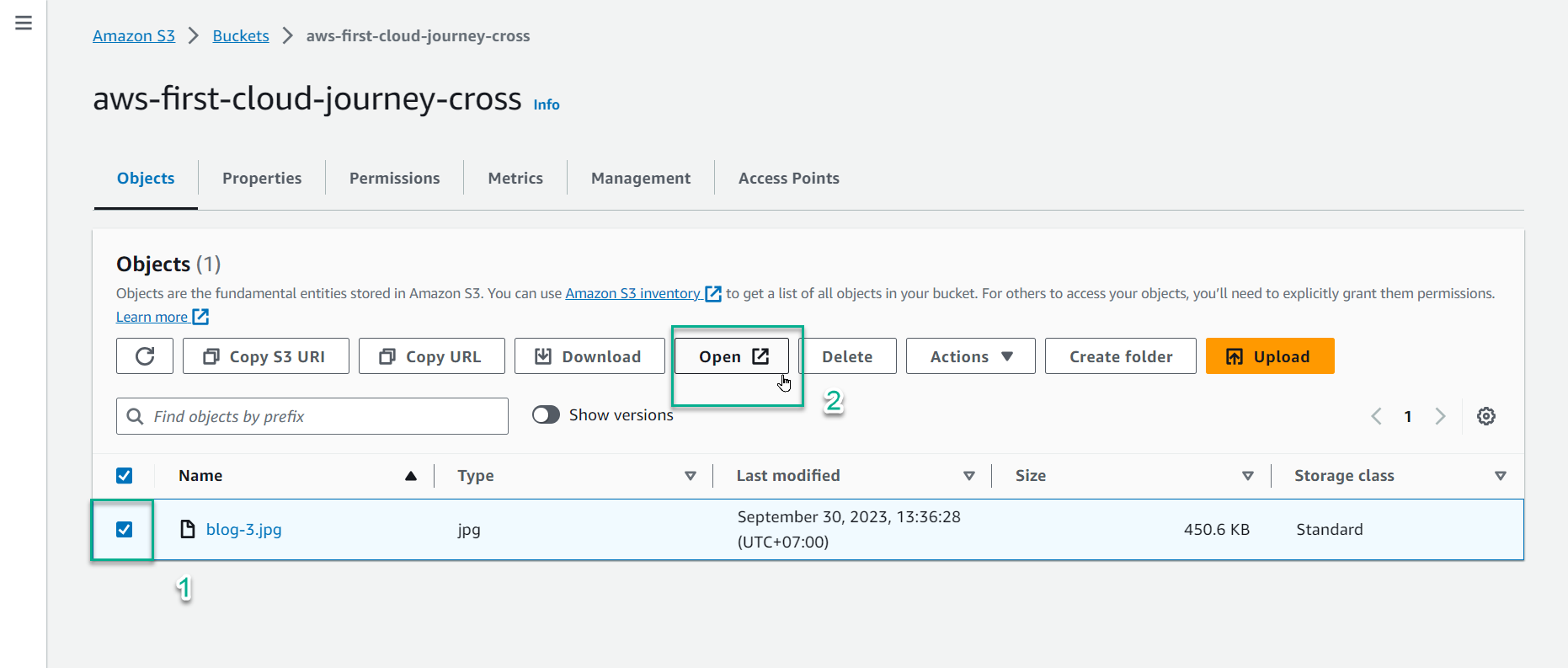Enable the Show versions switch
Viewport: 1568px width, 668px height.
(546, 415)
